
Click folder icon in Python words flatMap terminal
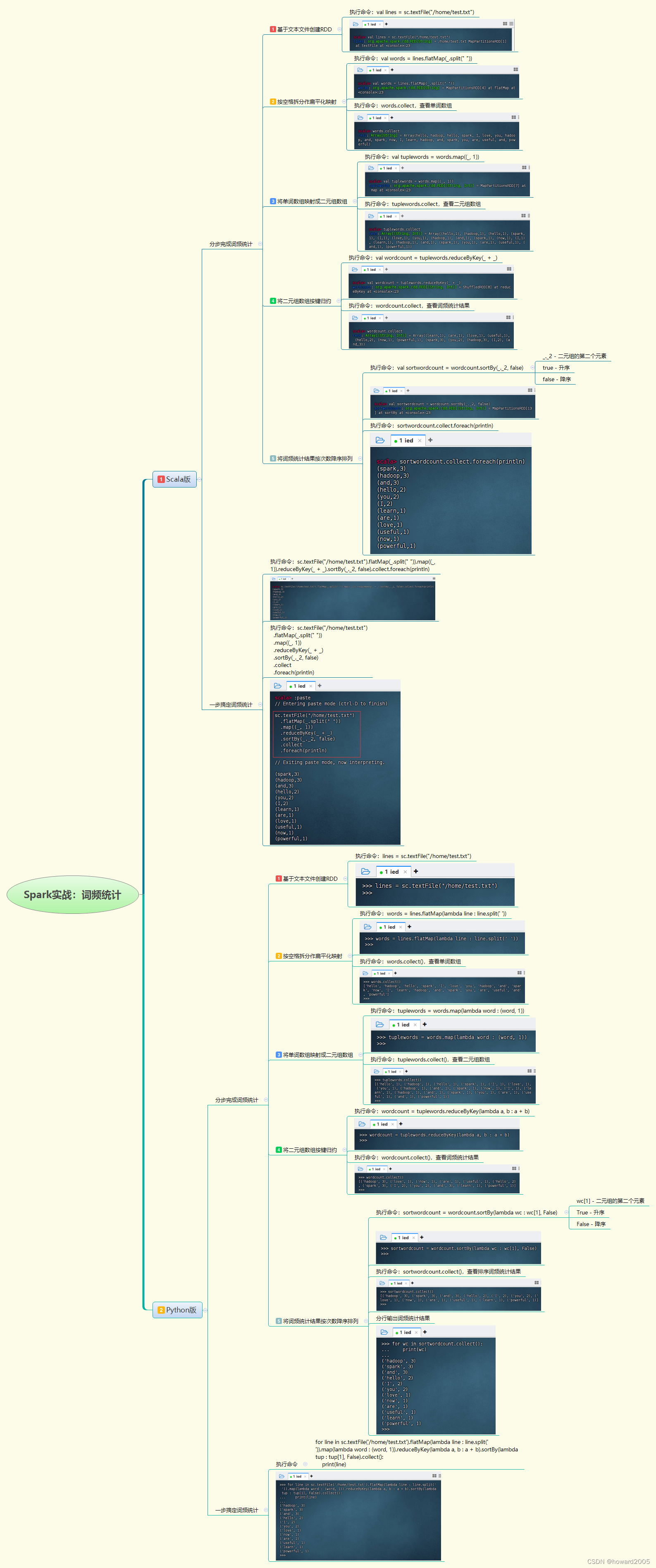point(367,927)
